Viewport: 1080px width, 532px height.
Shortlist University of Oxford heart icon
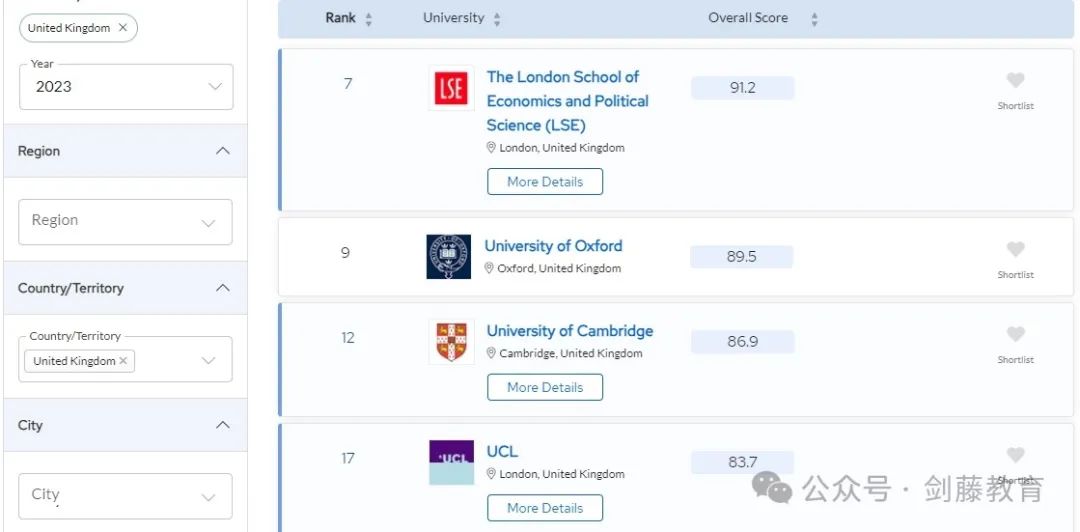[1015, 250]
